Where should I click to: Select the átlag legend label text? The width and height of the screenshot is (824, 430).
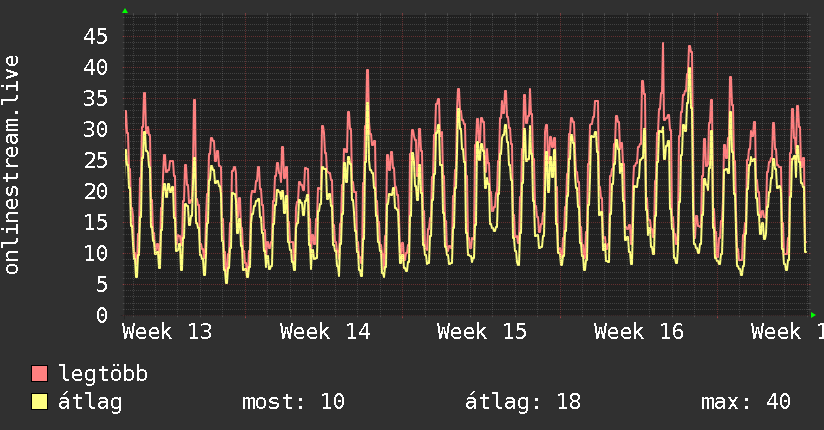(x=93, y=402)
